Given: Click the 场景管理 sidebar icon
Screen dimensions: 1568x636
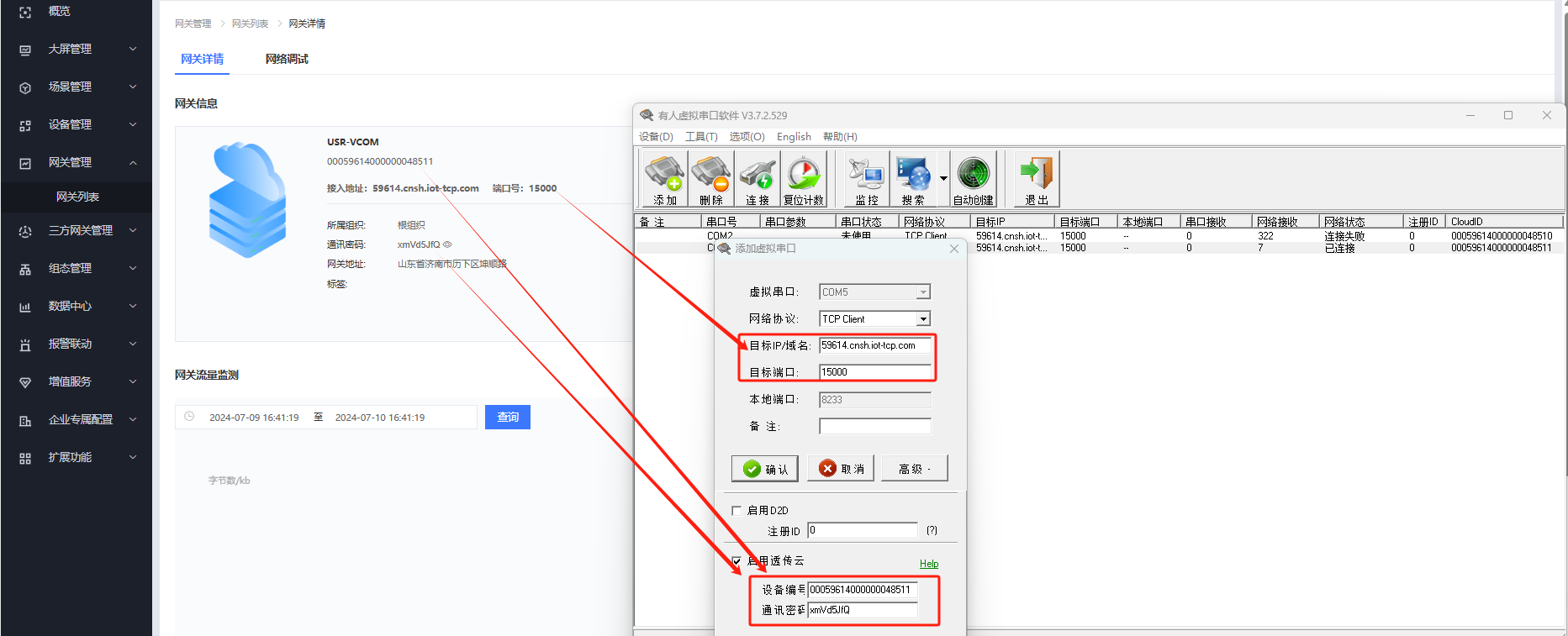Looking at the screenshot, I should click(x=25, y=87).
